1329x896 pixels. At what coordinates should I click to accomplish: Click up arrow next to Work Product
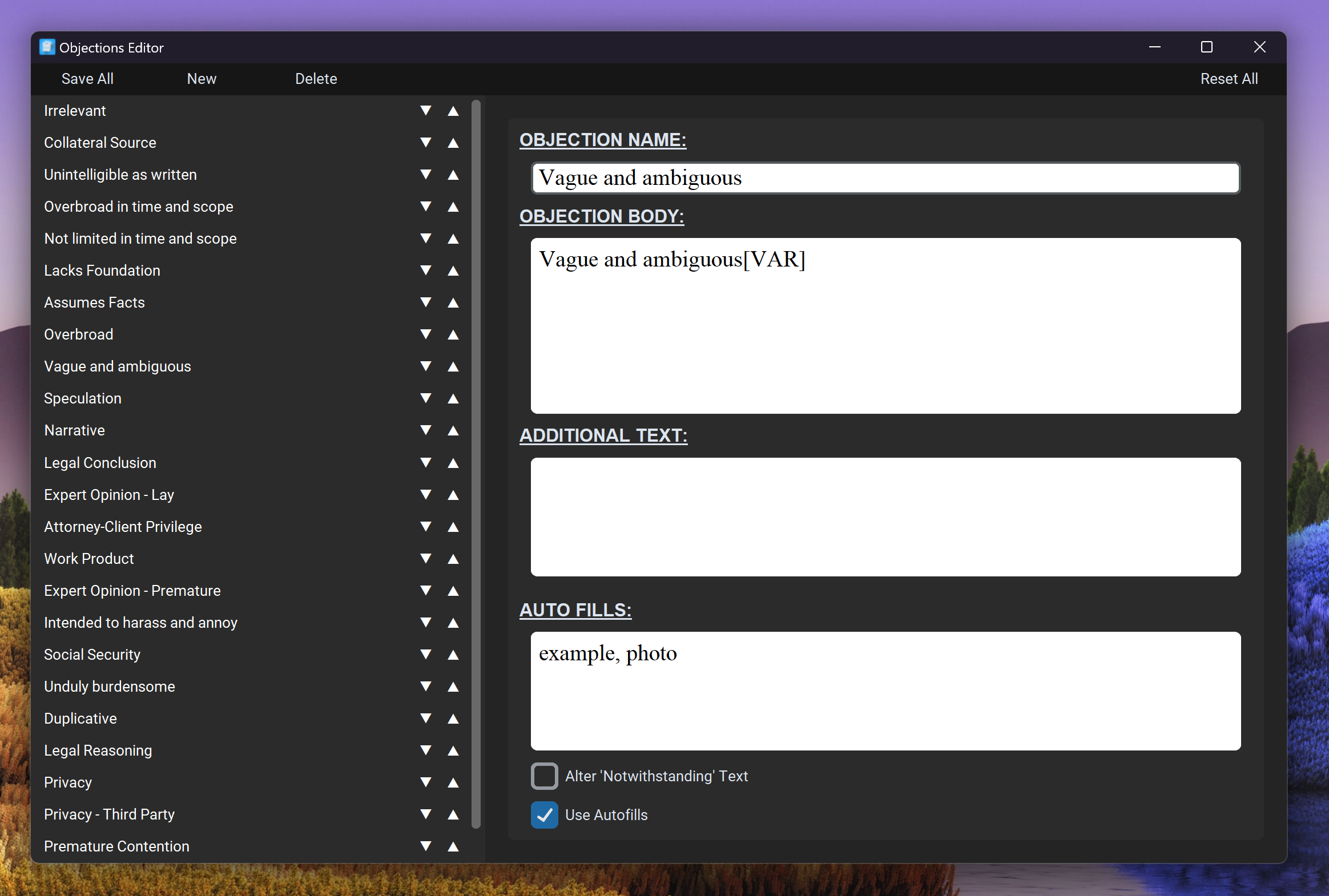[453, 559]
